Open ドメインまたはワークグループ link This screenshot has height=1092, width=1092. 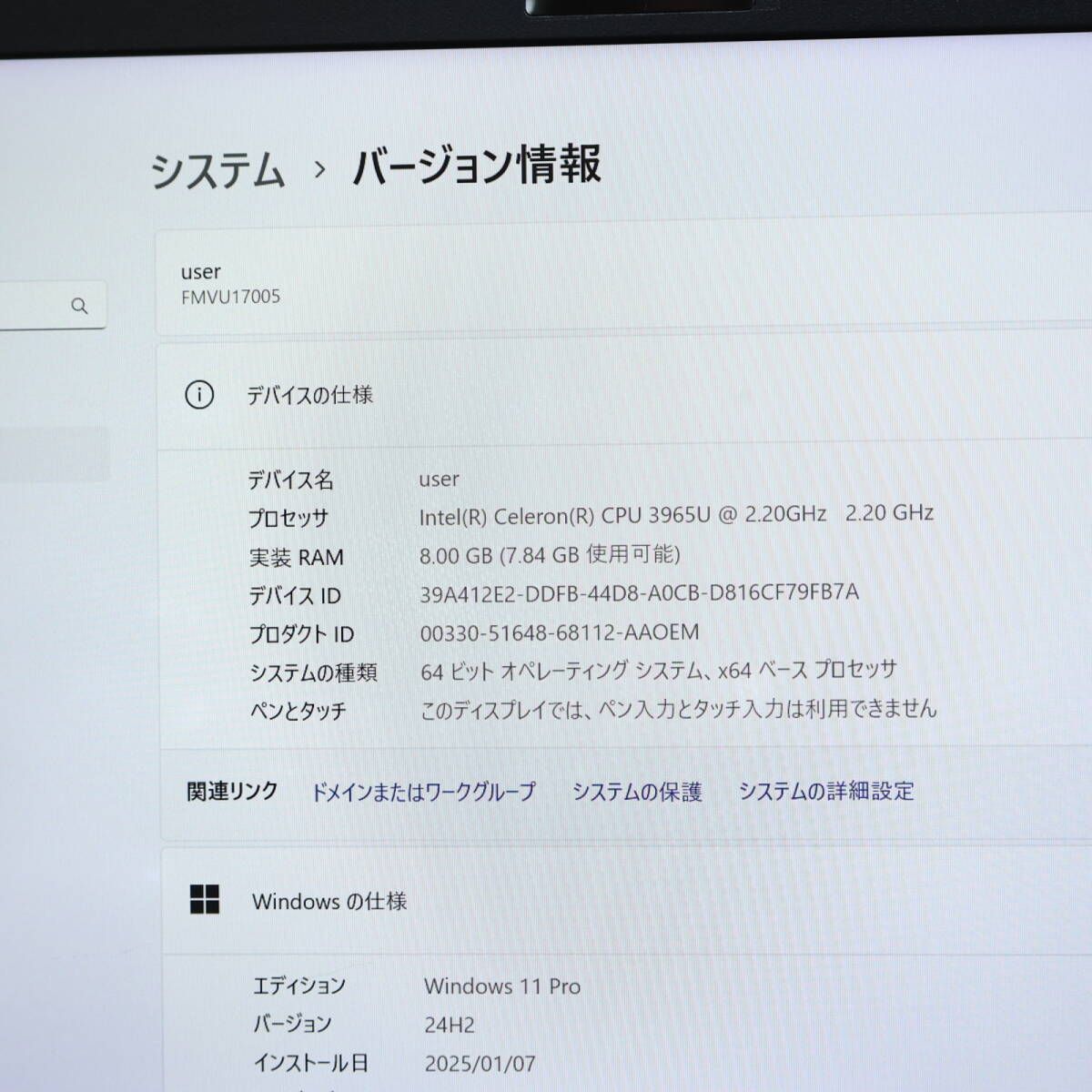point(423,792)
